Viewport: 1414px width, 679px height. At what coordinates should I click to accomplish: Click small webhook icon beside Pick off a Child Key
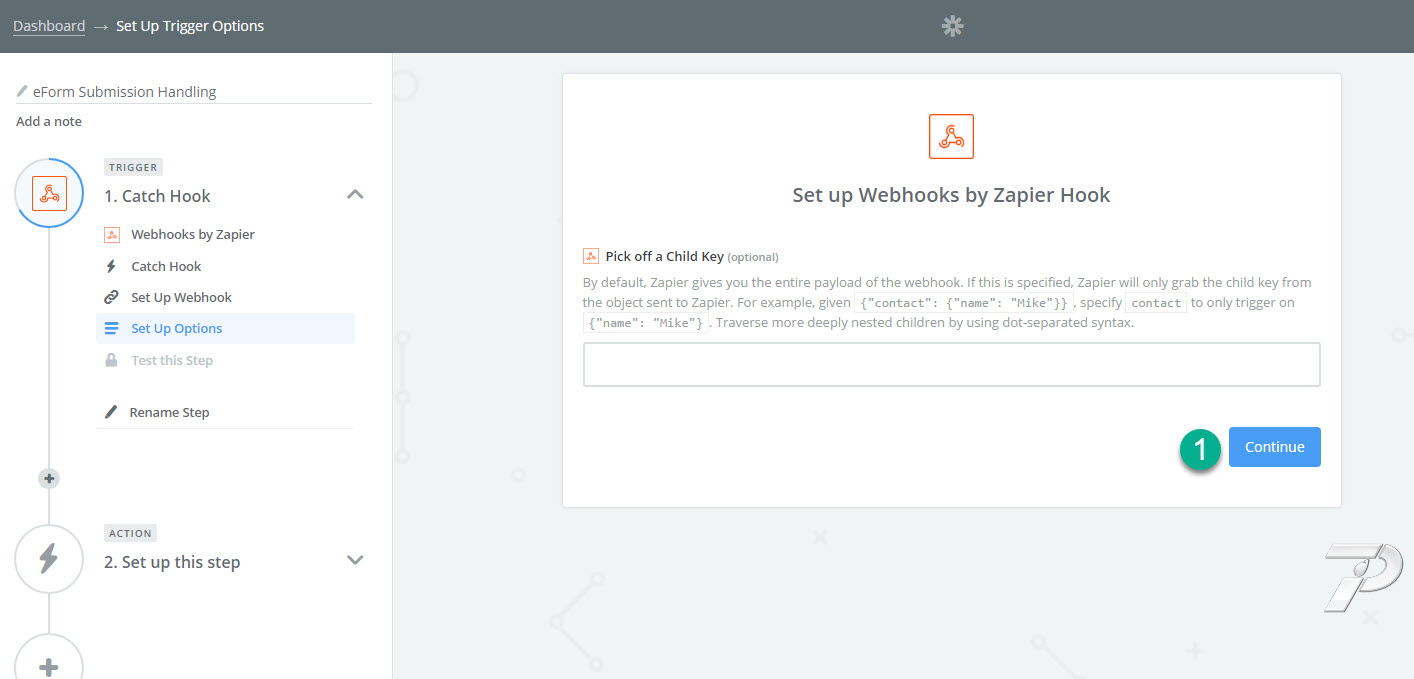(591, 256)
